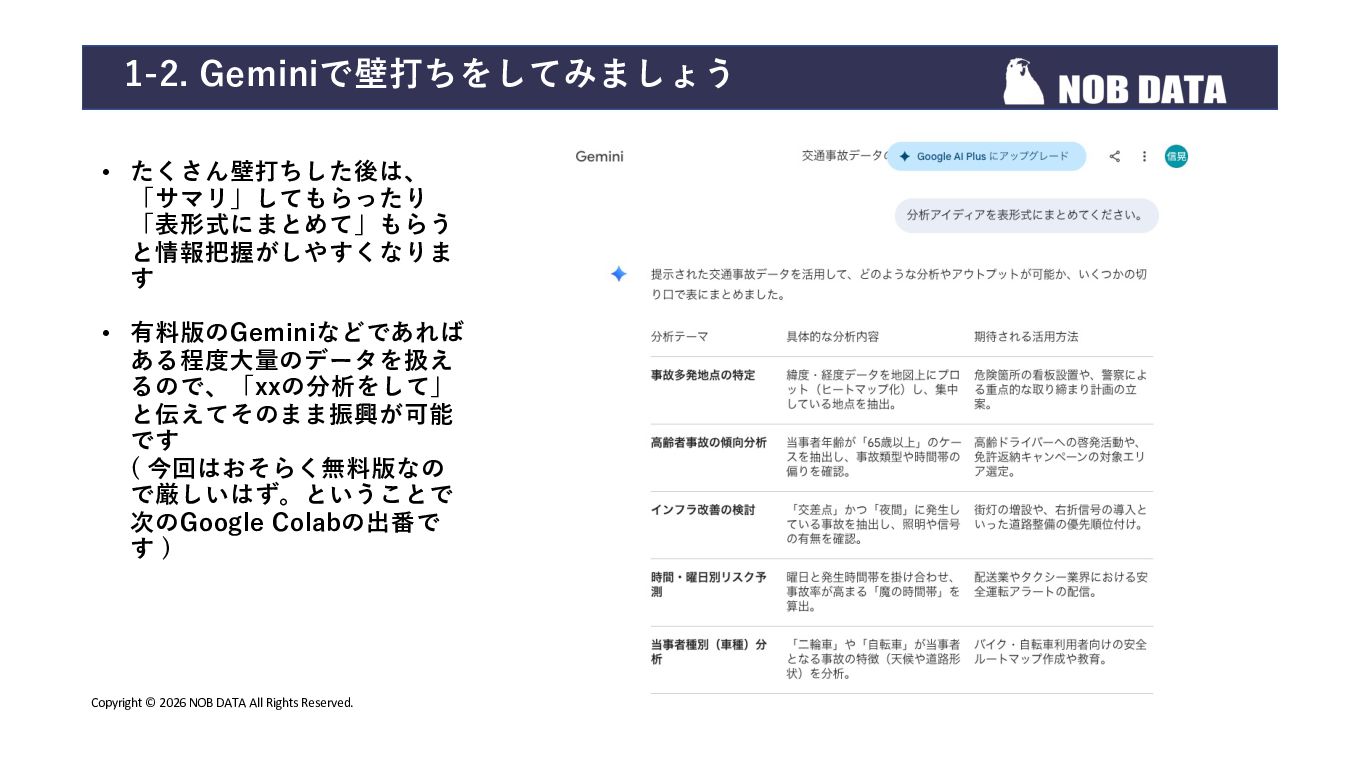This screenshot has width=1361, height=765.
Task: Click the cell about 配送業やタクシー業界 alerts
Action: (x=1061, y=584)
